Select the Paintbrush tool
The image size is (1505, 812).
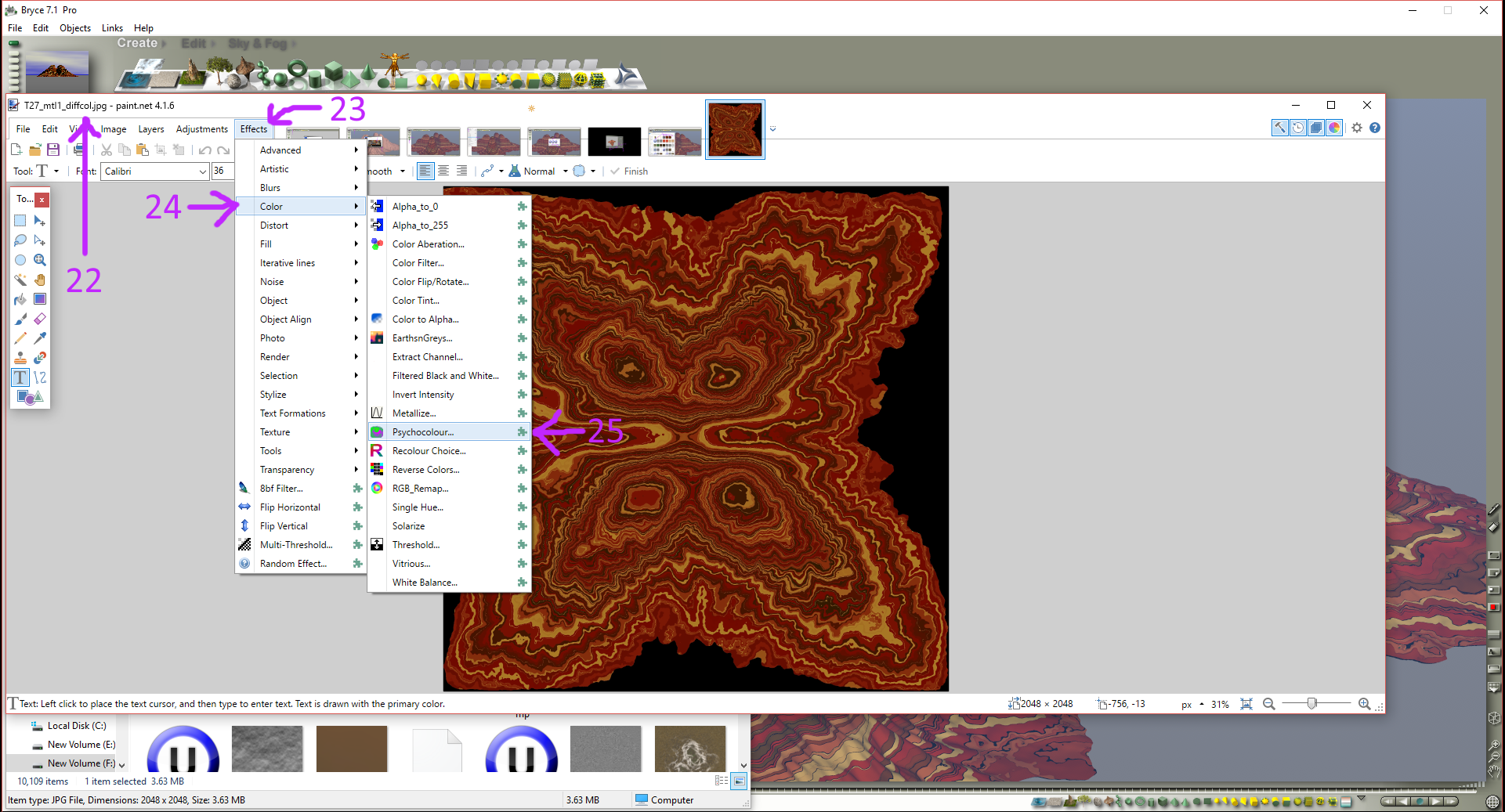point(20,319)
